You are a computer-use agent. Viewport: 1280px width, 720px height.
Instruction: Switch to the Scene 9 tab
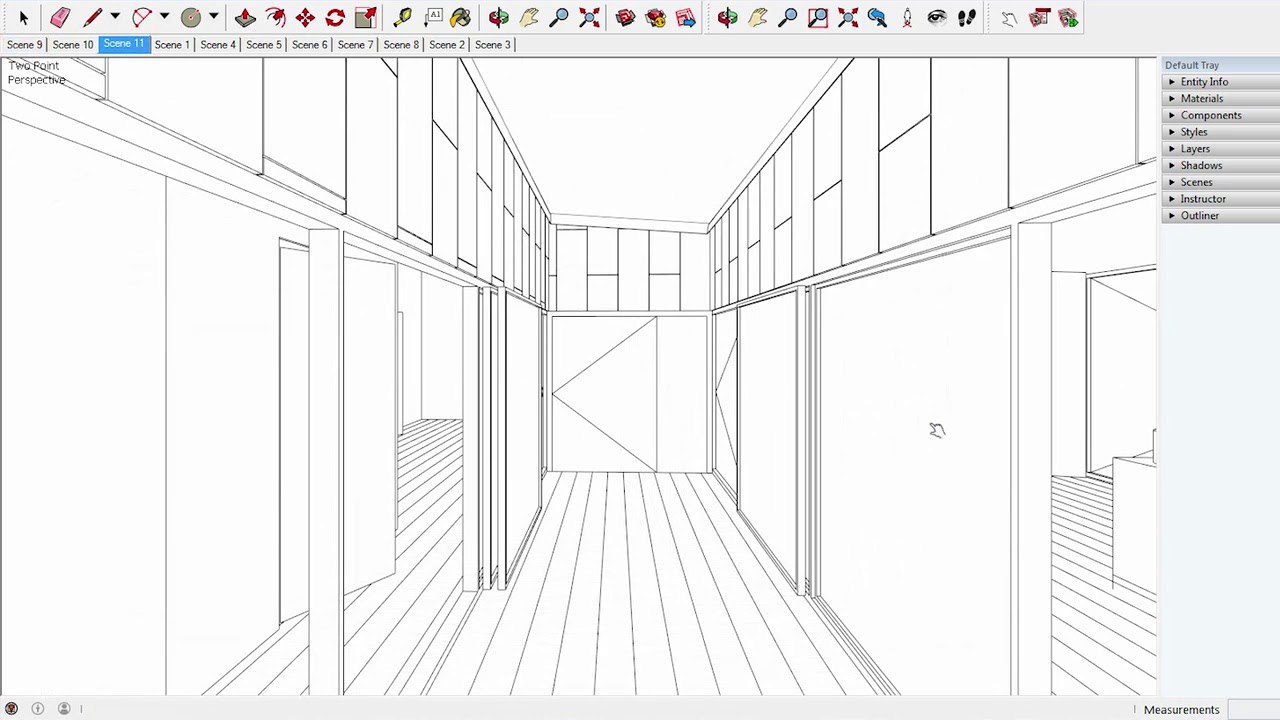point(25,44)
